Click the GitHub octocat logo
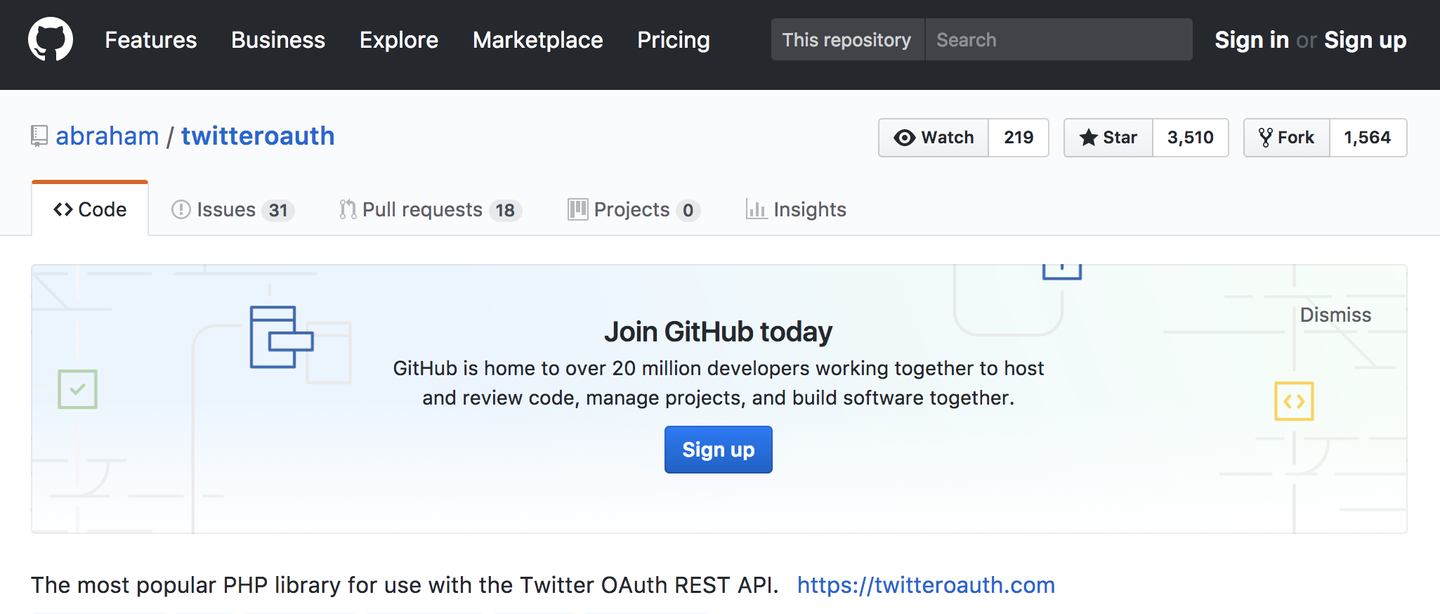 50,40
